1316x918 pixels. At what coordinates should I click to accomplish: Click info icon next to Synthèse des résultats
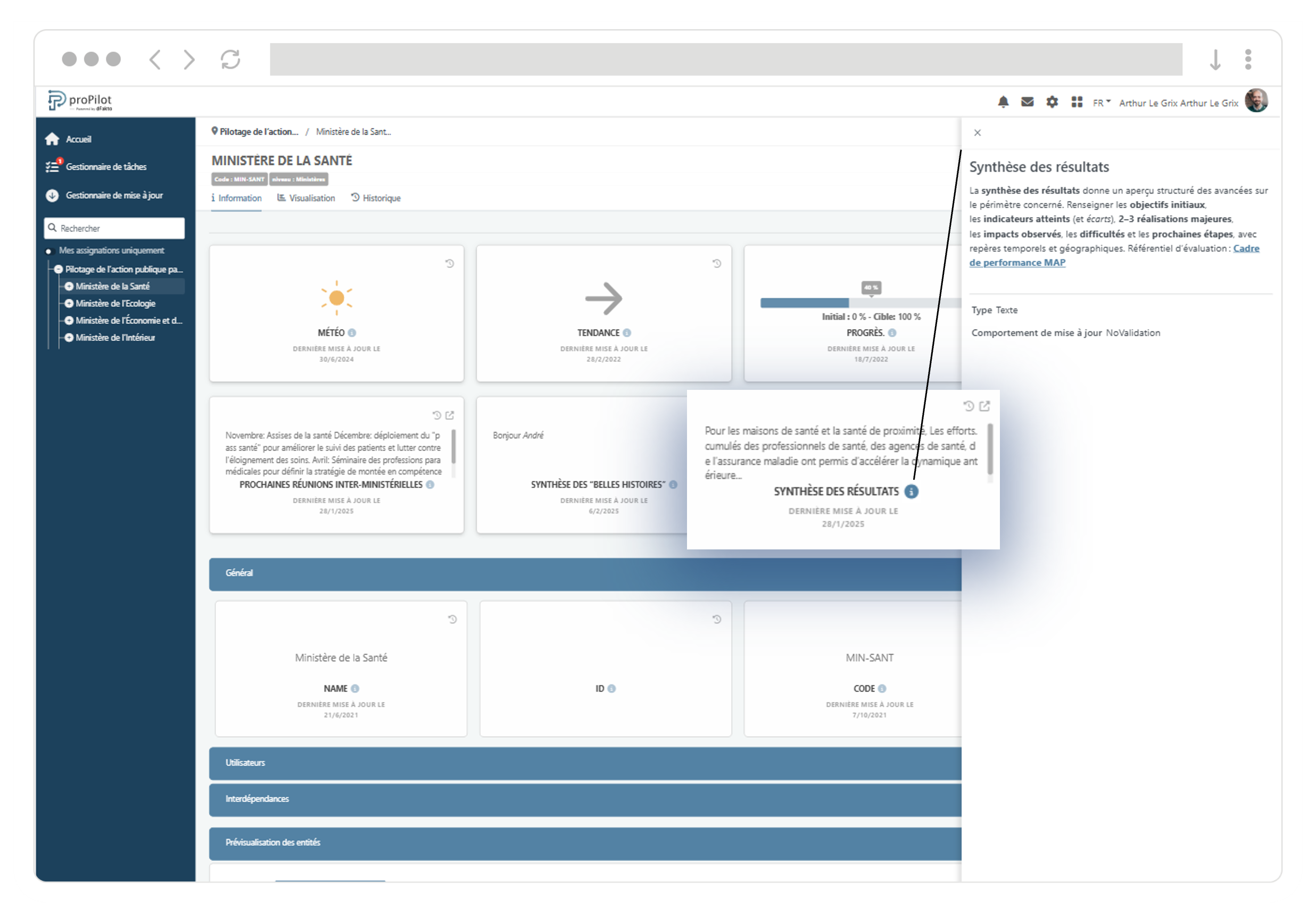[x=911, y=491]
